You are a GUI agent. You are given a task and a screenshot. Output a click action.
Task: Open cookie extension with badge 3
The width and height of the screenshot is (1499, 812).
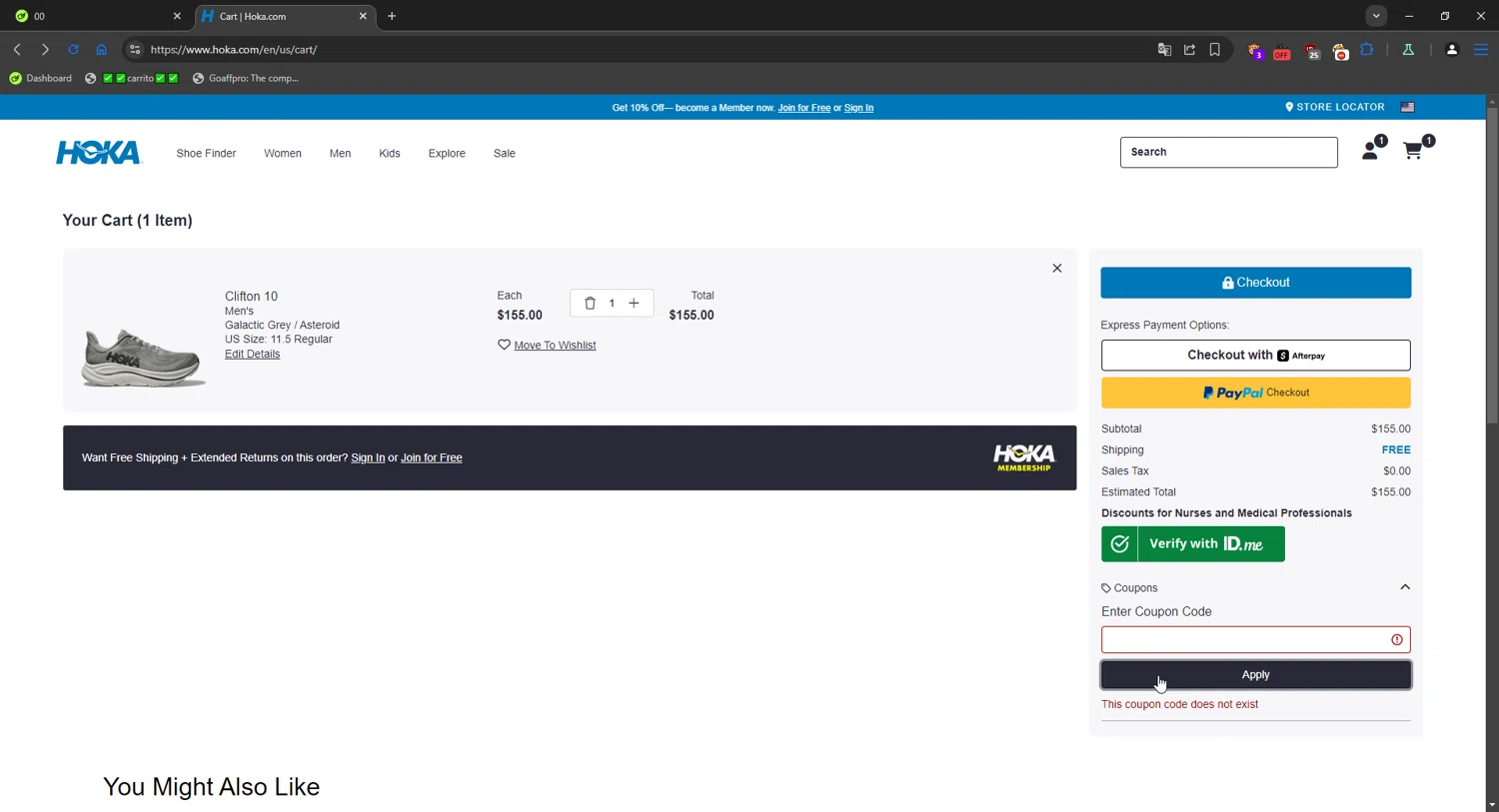click(1255, 51)
